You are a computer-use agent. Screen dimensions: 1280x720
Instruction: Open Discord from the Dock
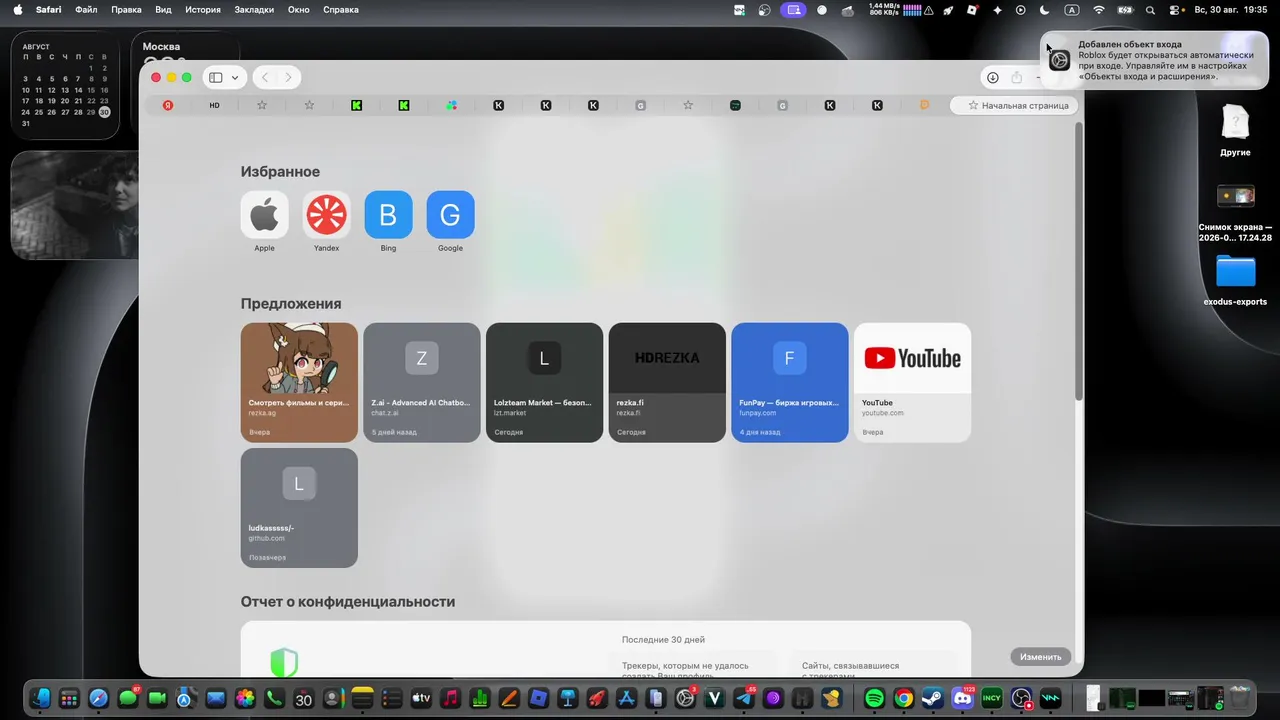tap(963, 698)
